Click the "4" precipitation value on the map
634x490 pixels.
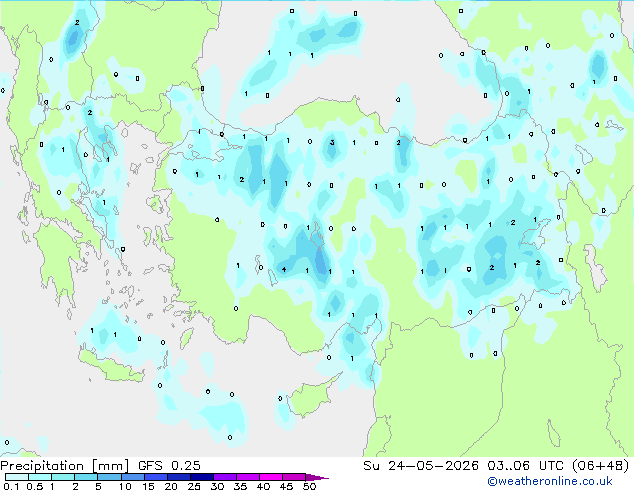(284, 269)
